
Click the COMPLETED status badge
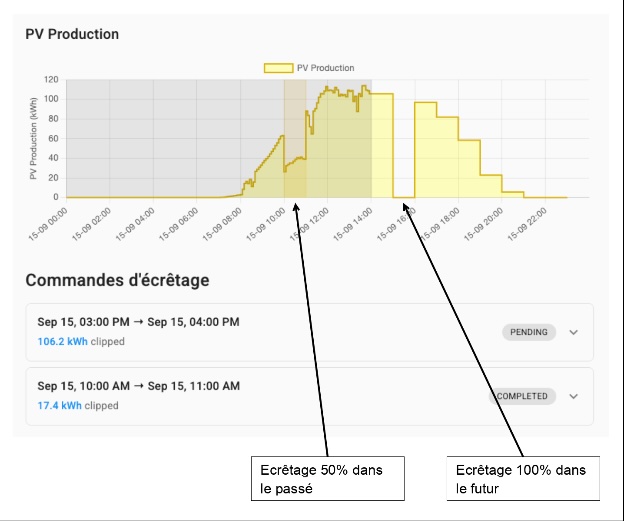522,396
